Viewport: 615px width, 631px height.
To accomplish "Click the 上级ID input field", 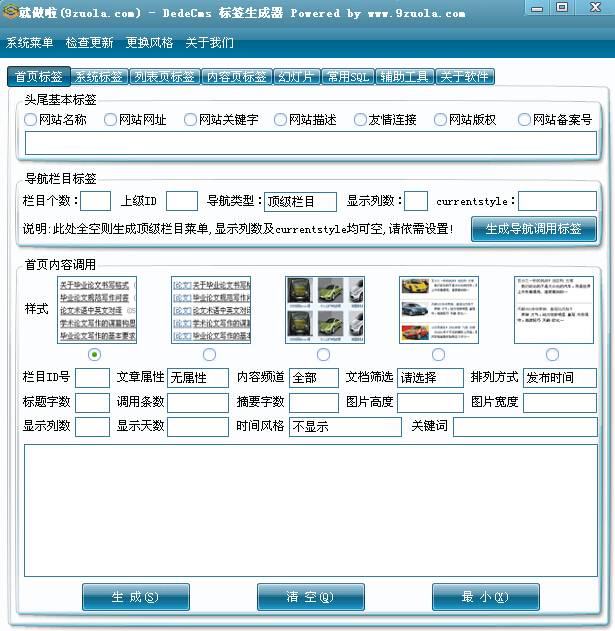I will (x=182, y=201).
